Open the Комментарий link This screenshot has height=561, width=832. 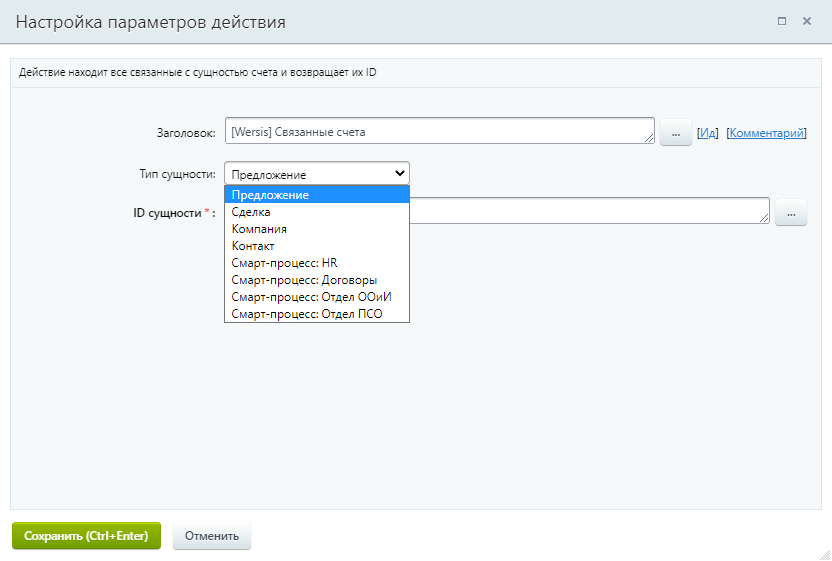(765, 133)
